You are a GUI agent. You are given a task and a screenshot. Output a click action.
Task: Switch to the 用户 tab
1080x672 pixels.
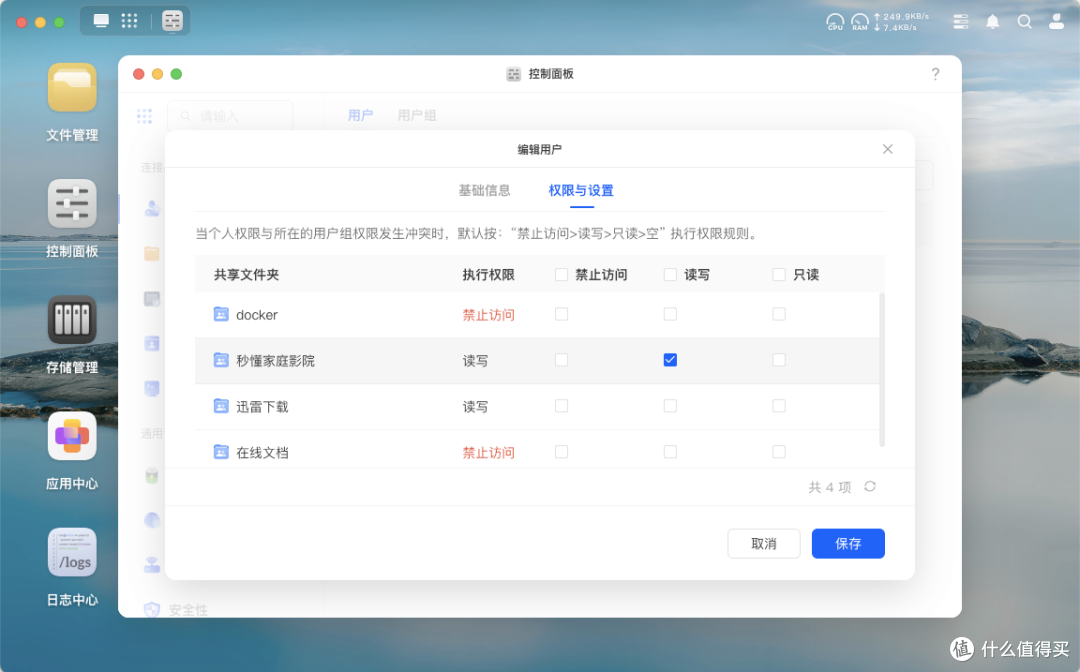click(x=360, y=116)
